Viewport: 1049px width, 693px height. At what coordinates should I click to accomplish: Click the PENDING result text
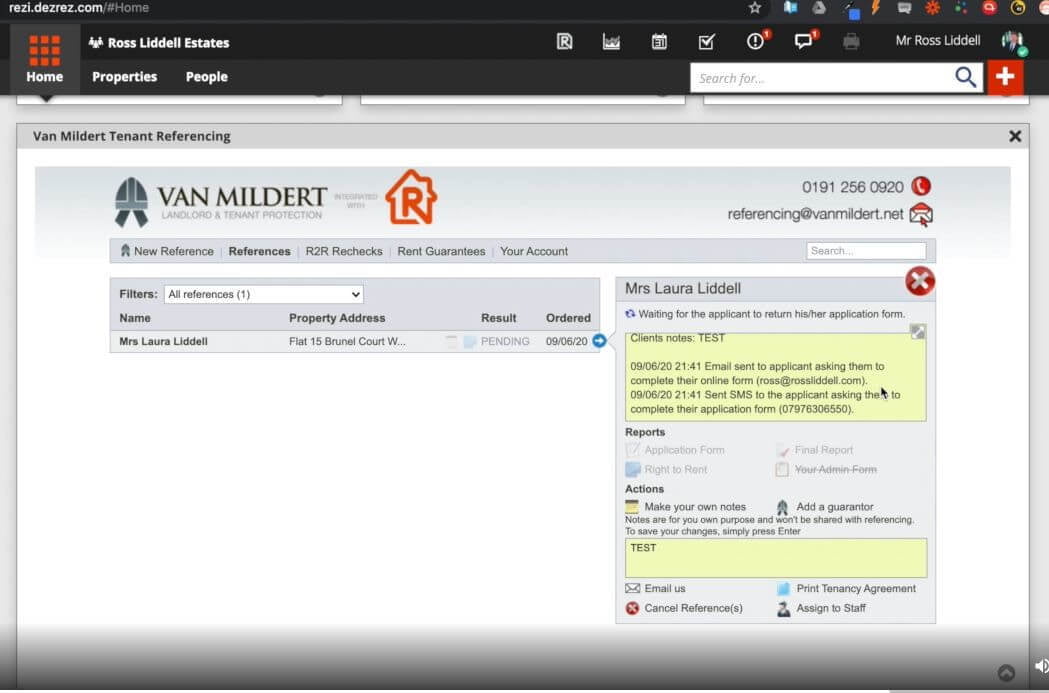(x=504, y=341)
